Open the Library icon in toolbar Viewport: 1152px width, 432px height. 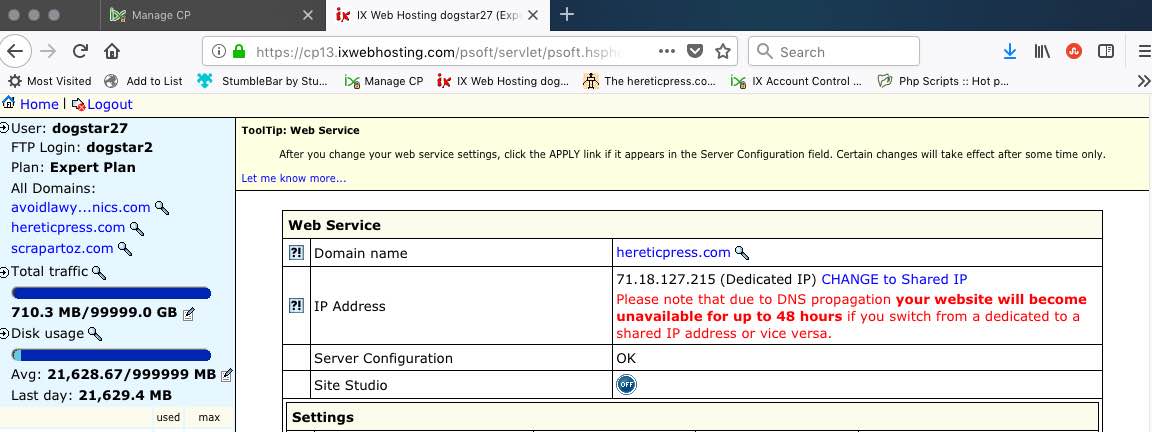coord(1042,51)
